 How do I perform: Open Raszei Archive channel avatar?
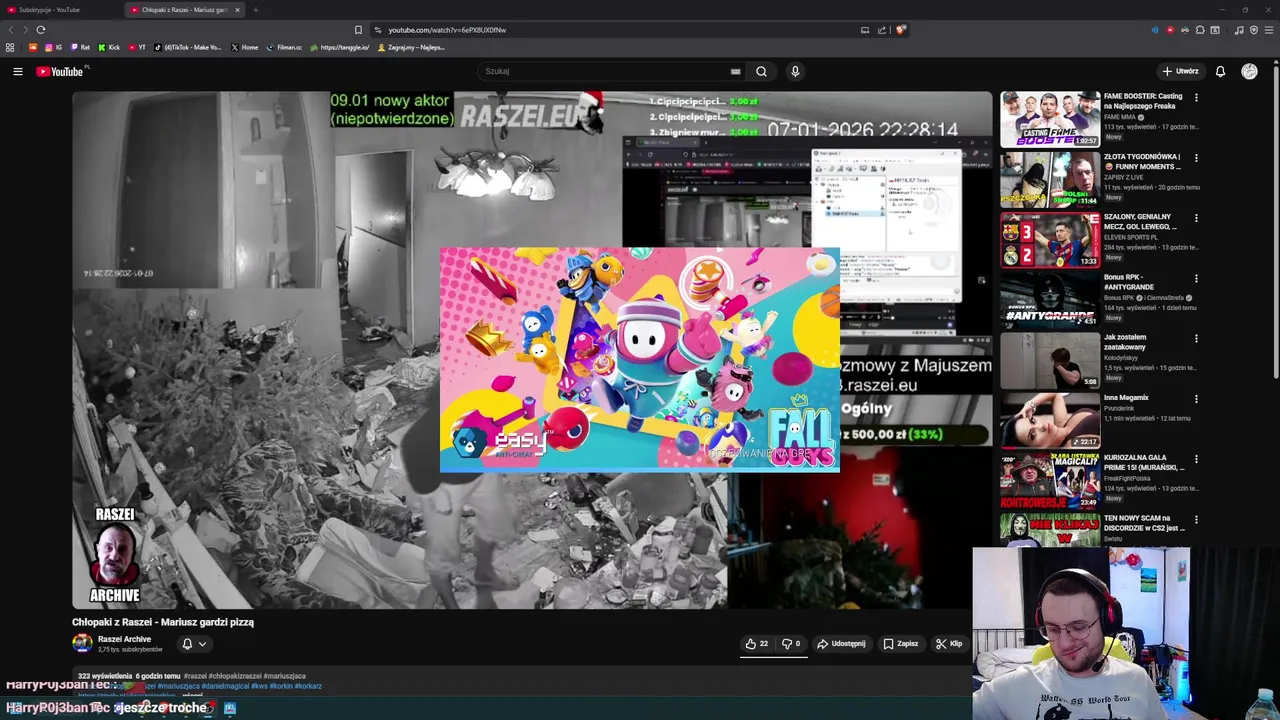point(82,643)
